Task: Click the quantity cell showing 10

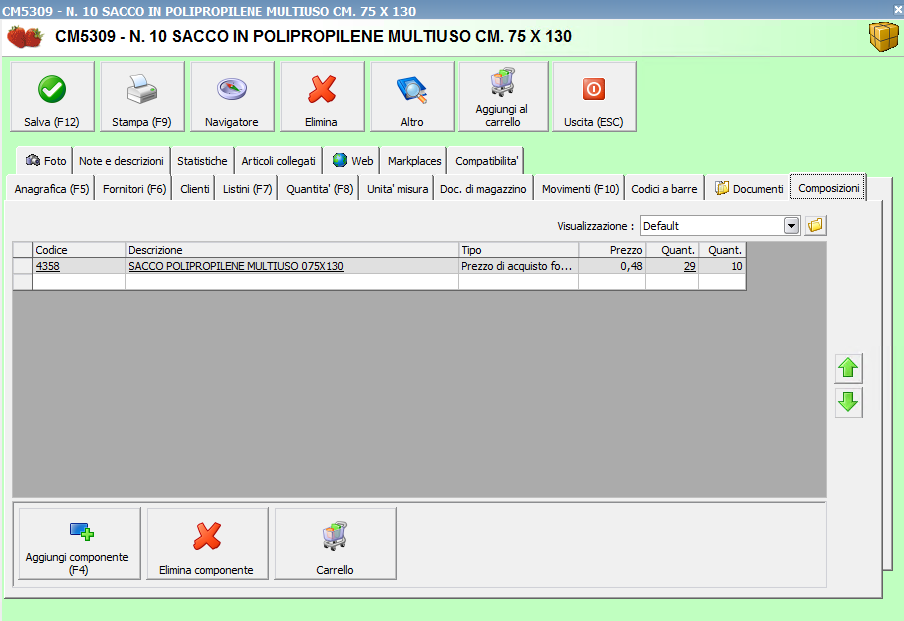Action: 722,266
